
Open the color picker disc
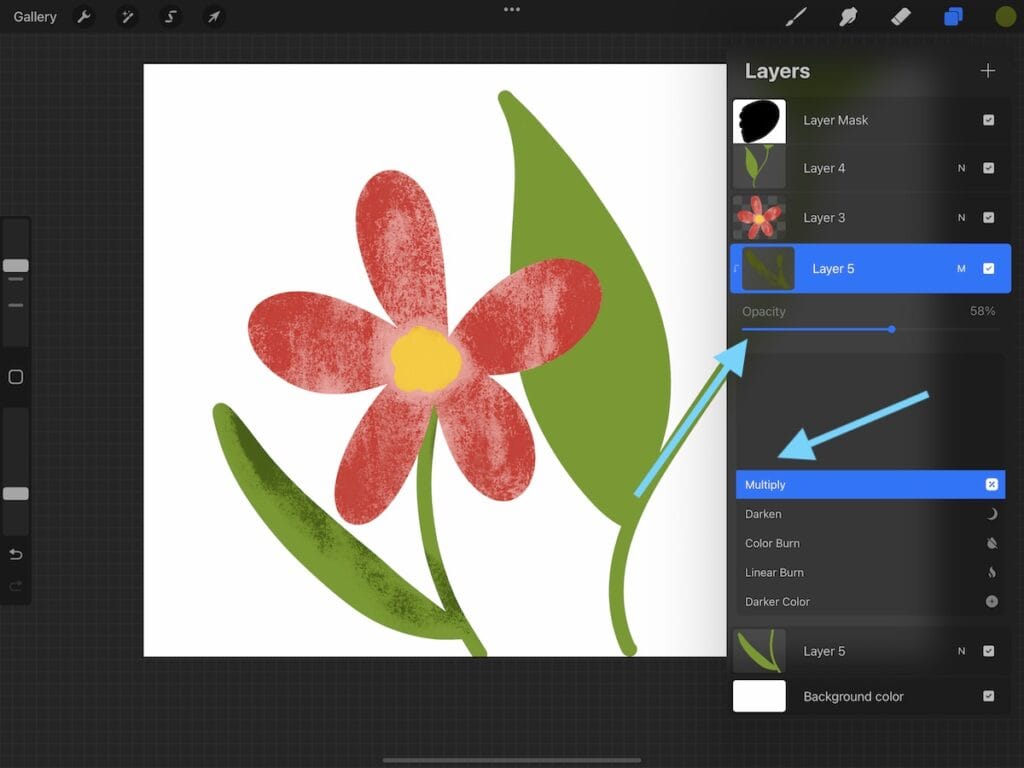(x=1003, y=16)
